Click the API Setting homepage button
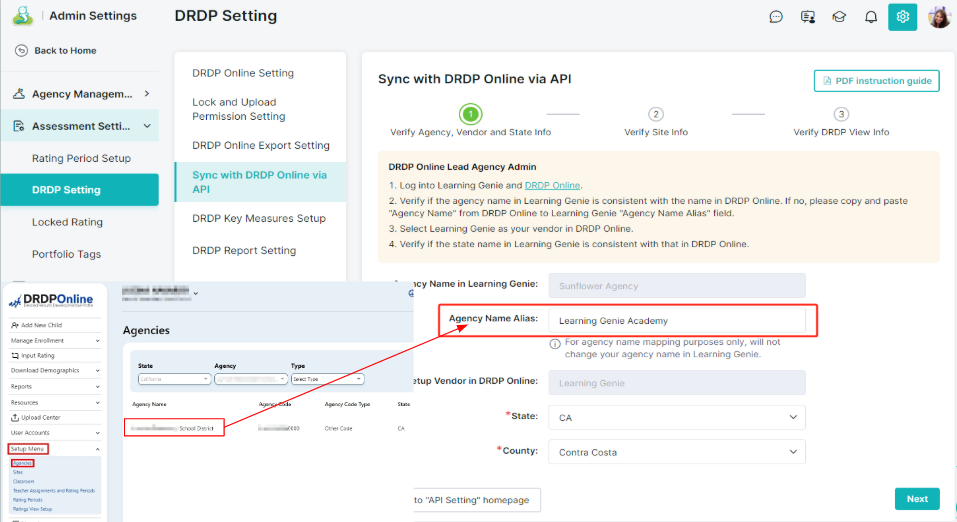 (x=476, y=500)
